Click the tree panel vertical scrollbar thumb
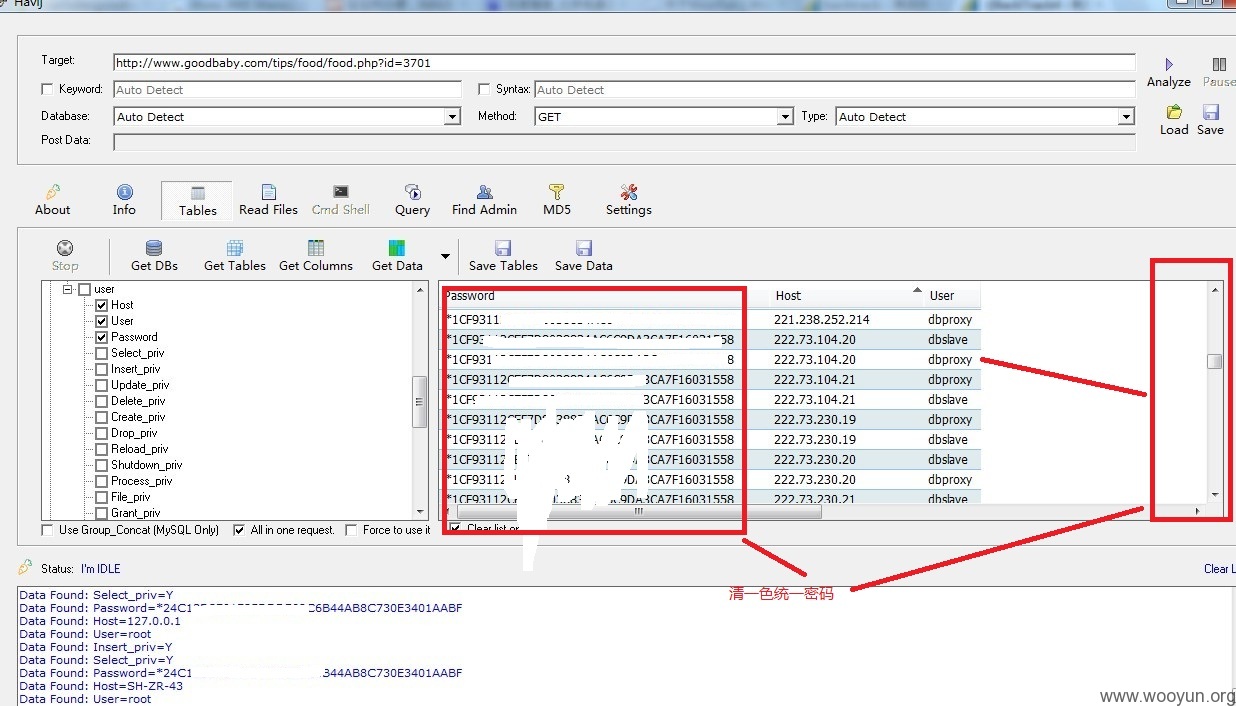Screen dimensions: 1236x706 point(420,402)
